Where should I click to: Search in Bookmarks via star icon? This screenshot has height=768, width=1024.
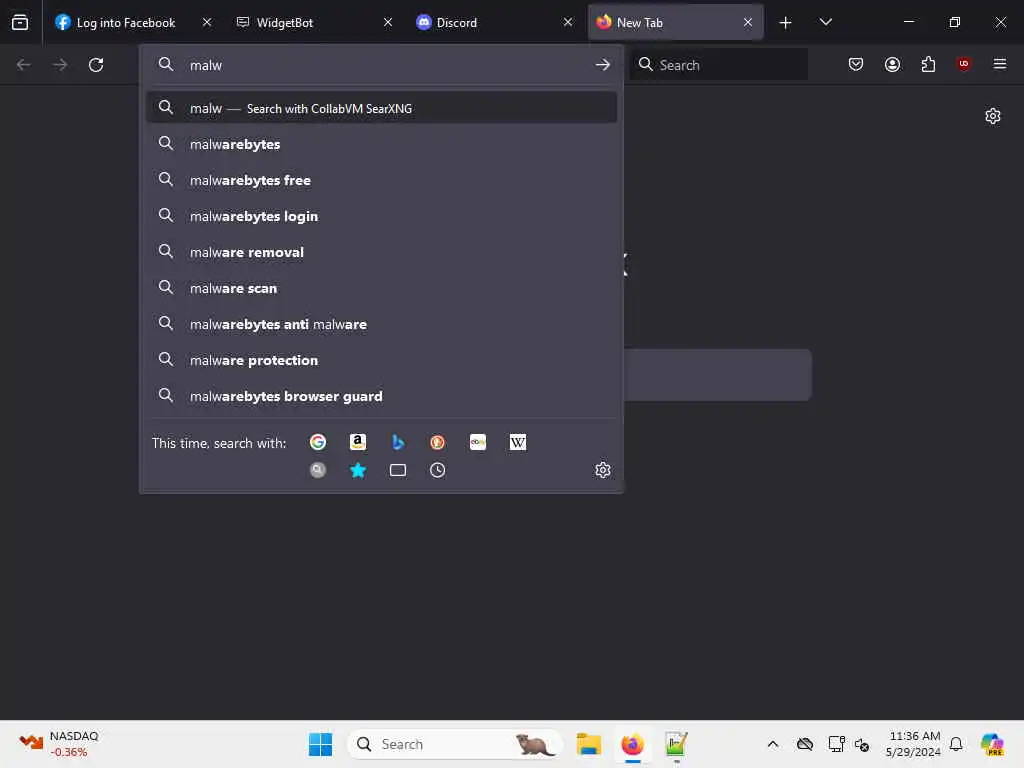pyautogui.click(x=357, y=470)
